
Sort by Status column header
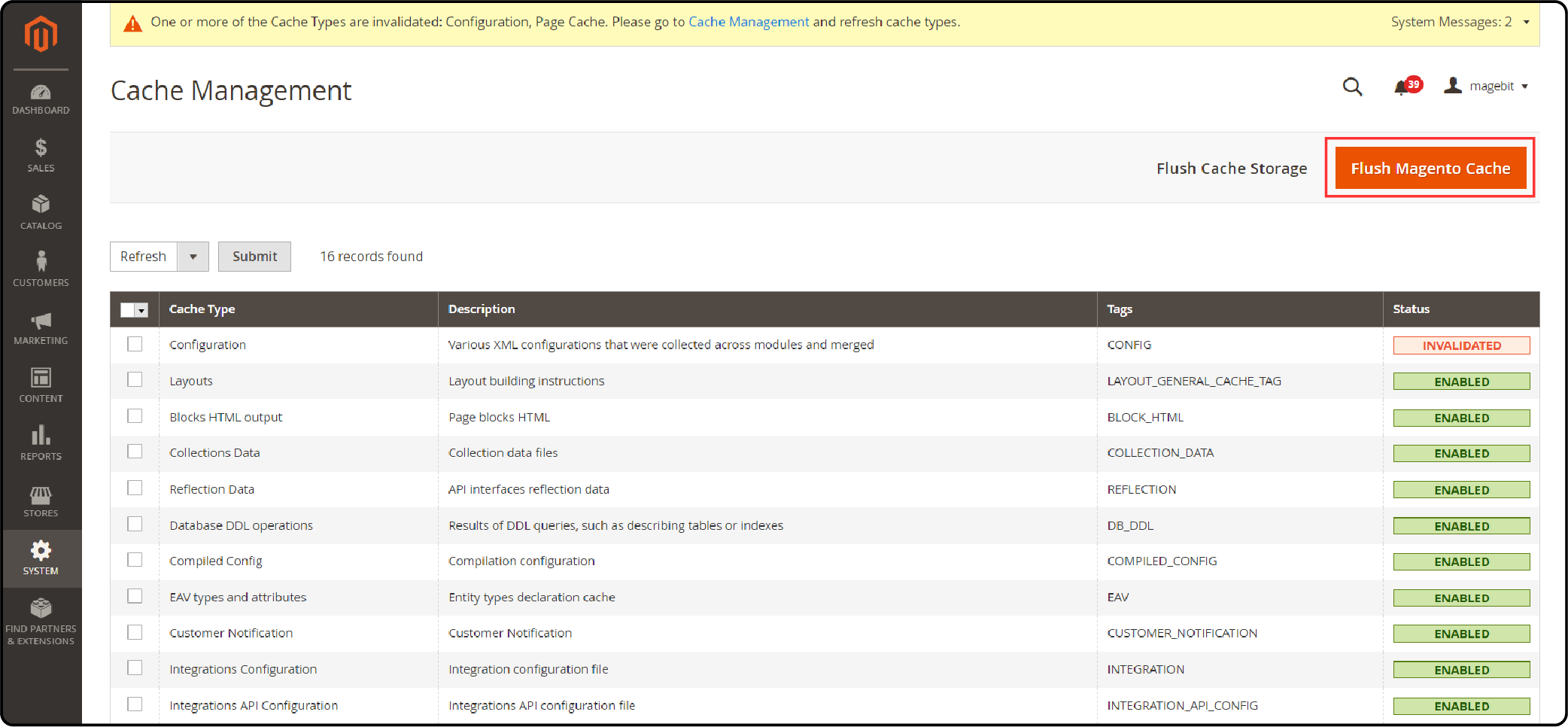click(1411, 309)
